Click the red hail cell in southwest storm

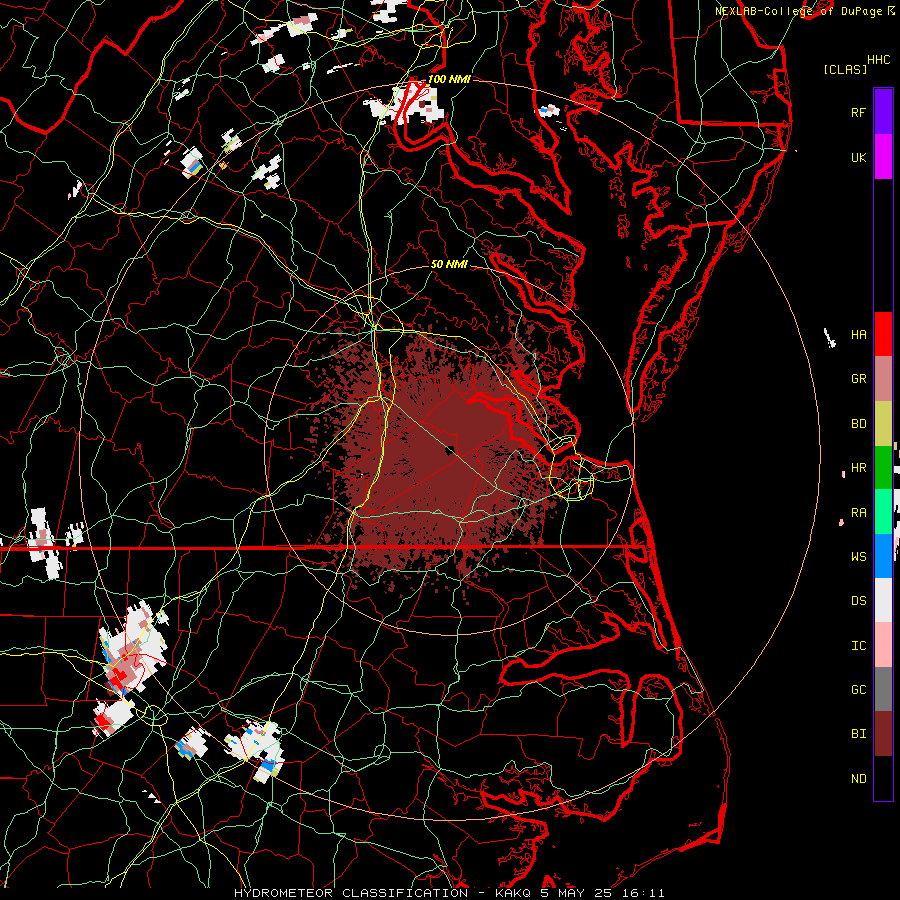tap(119, 676)
